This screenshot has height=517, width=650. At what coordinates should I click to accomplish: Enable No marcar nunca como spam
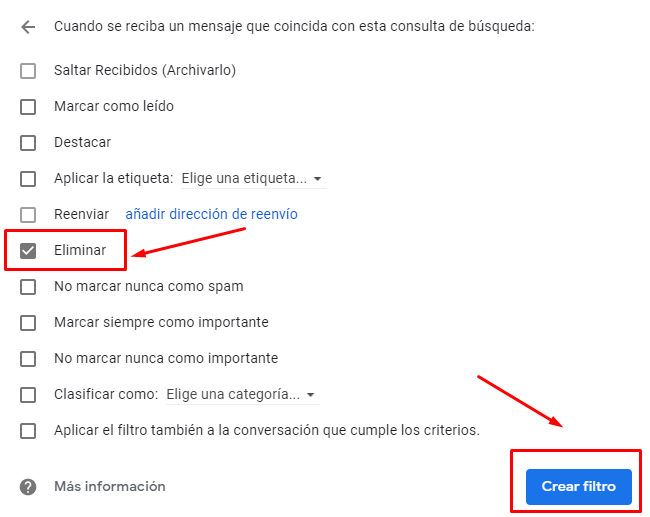28,287
